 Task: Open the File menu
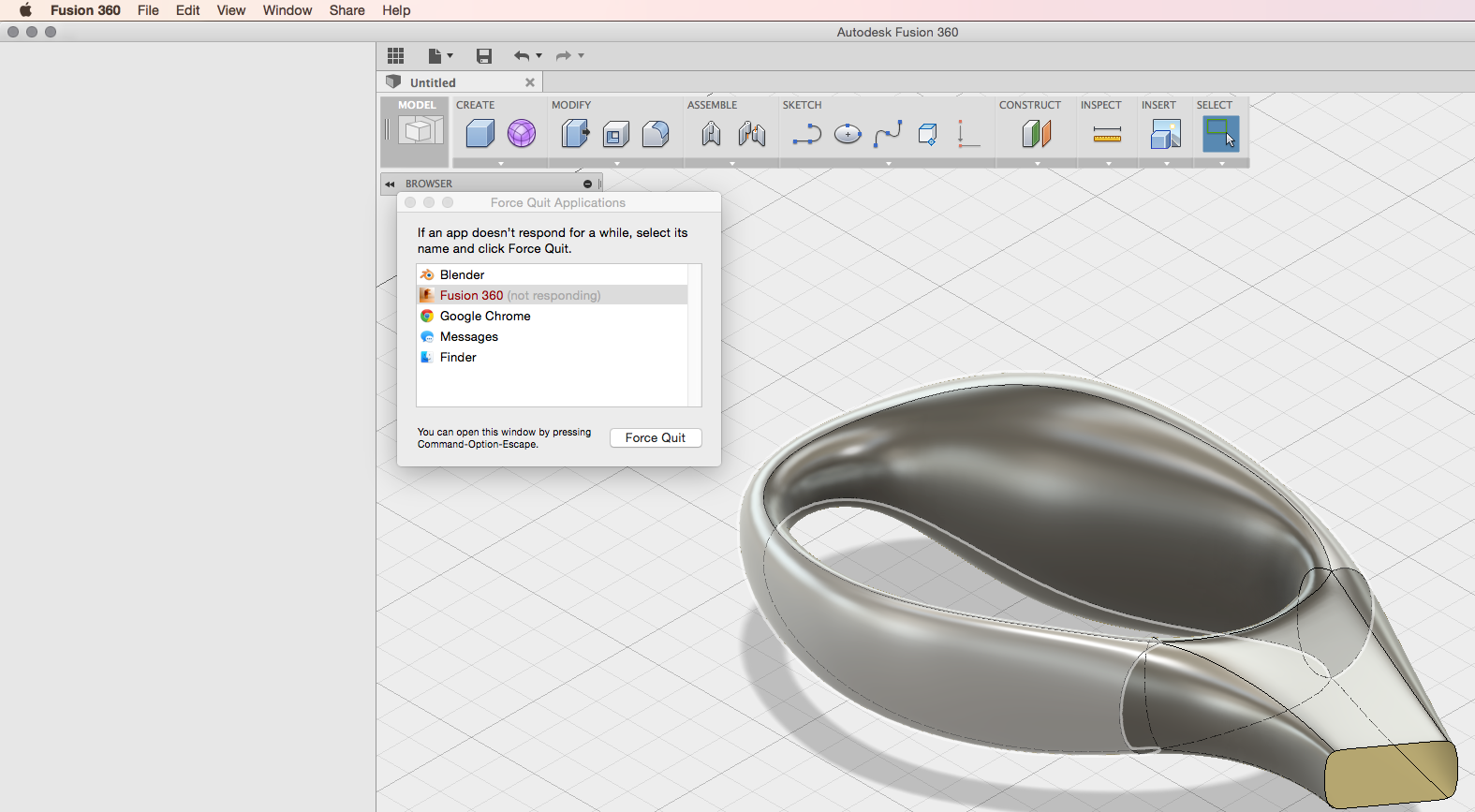tap(148, 10)
